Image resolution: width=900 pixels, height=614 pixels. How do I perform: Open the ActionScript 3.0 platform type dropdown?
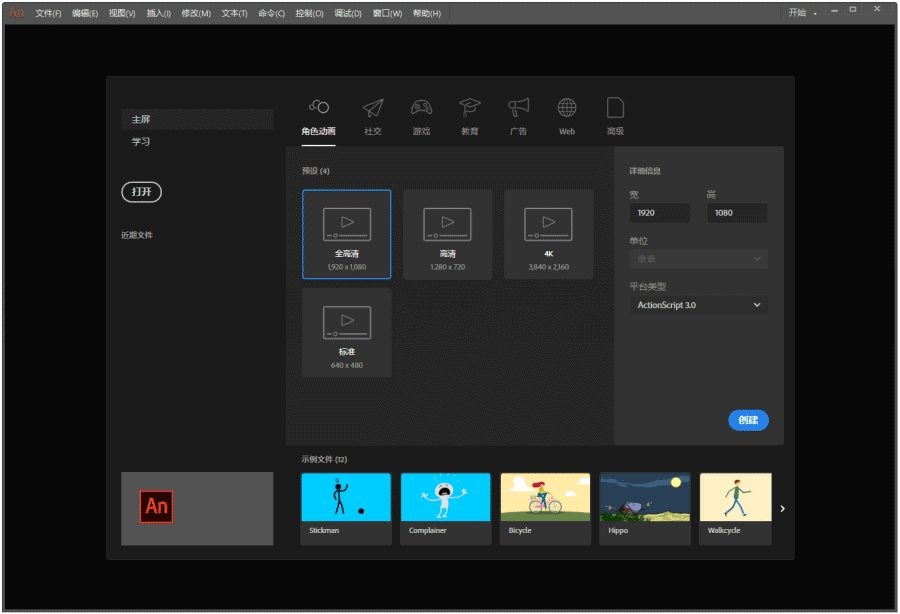(697, 305)
